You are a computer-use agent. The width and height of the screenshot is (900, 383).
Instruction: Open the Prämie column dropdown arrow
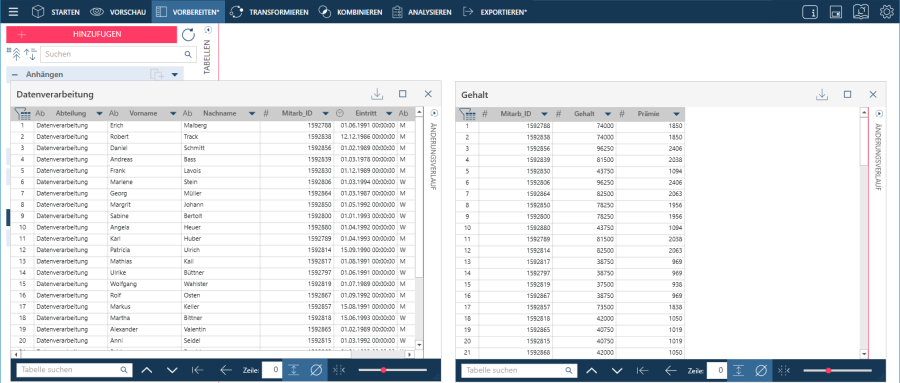tap(677, 114)
